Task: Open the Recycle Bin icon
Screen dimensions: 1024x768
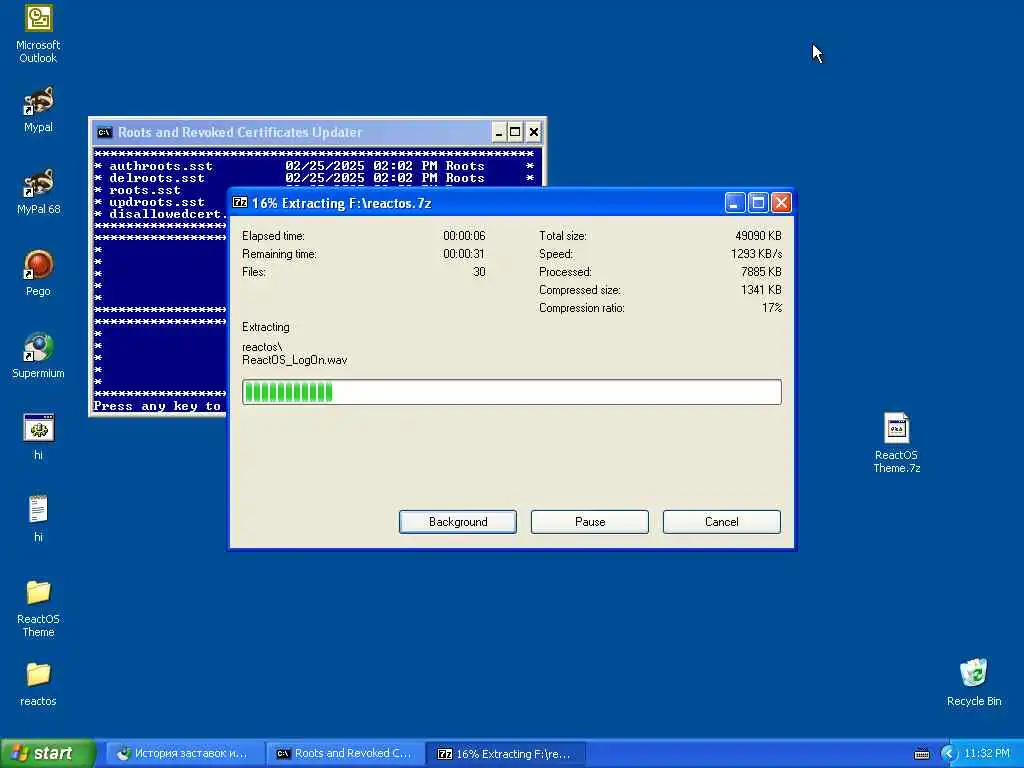Action: click(974, 683)
